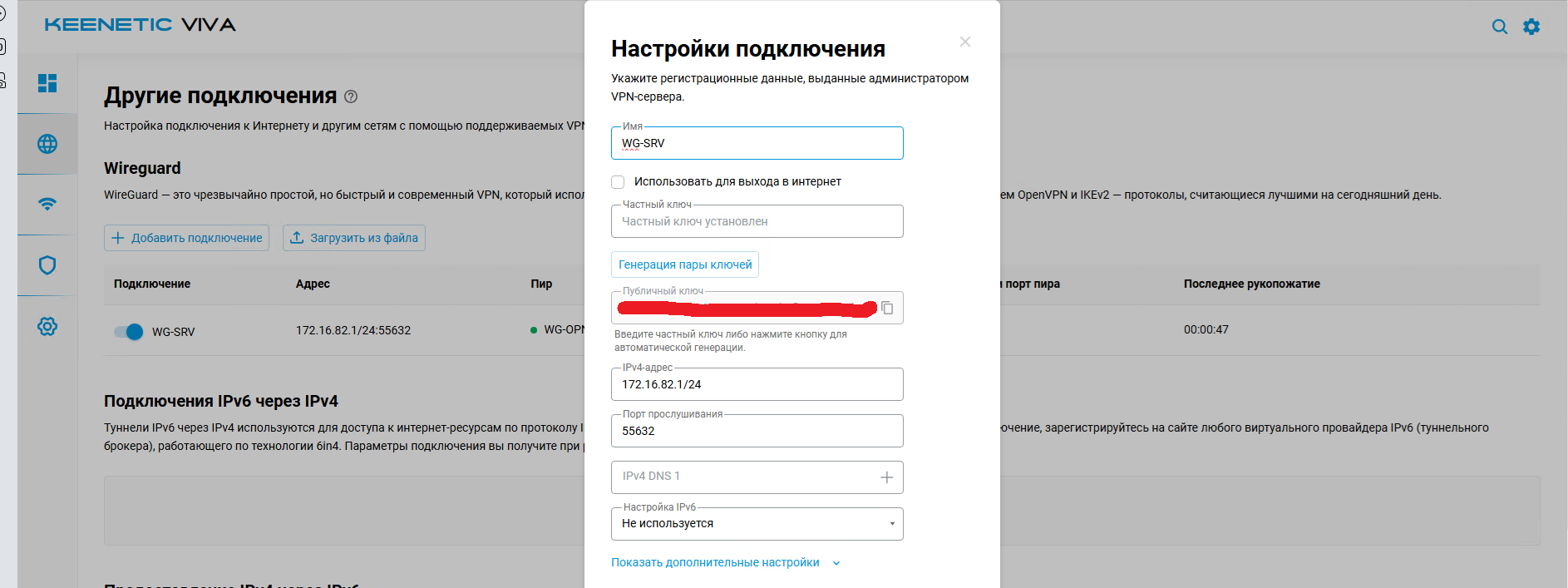The width and height of the screenshot is (1568, 588).
Task: Click the search magnifier icon in header
Action: point(1499,27)
